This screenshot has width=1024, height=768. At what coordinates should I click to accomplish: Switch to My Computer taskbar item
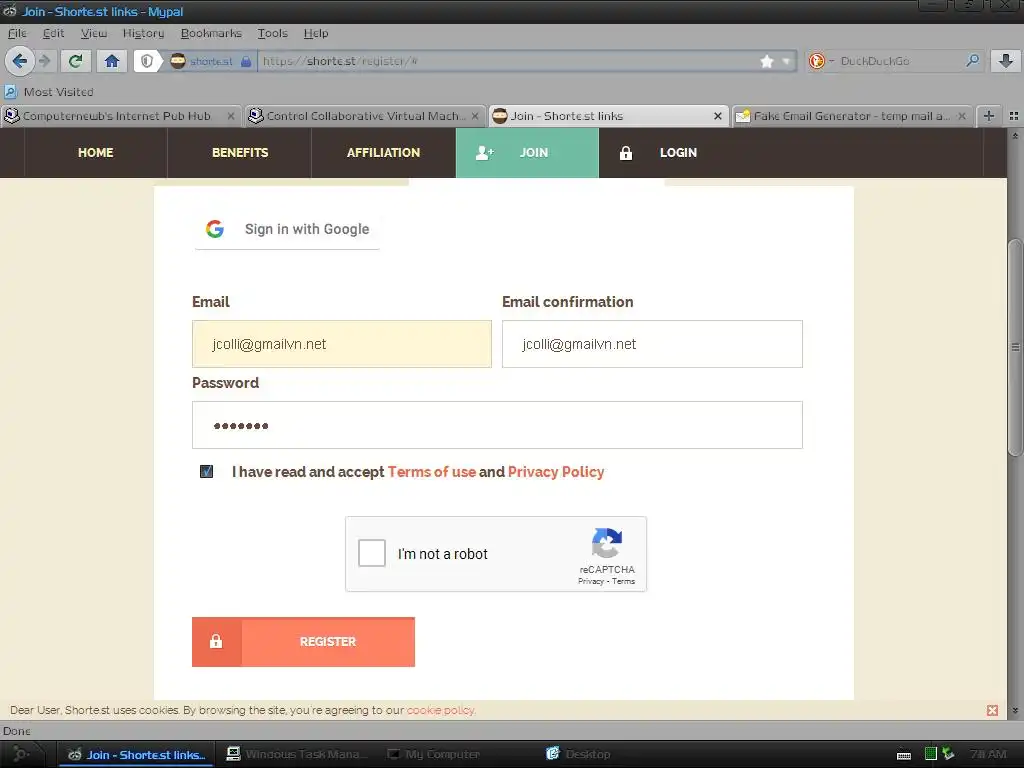[x=434, y=754]
